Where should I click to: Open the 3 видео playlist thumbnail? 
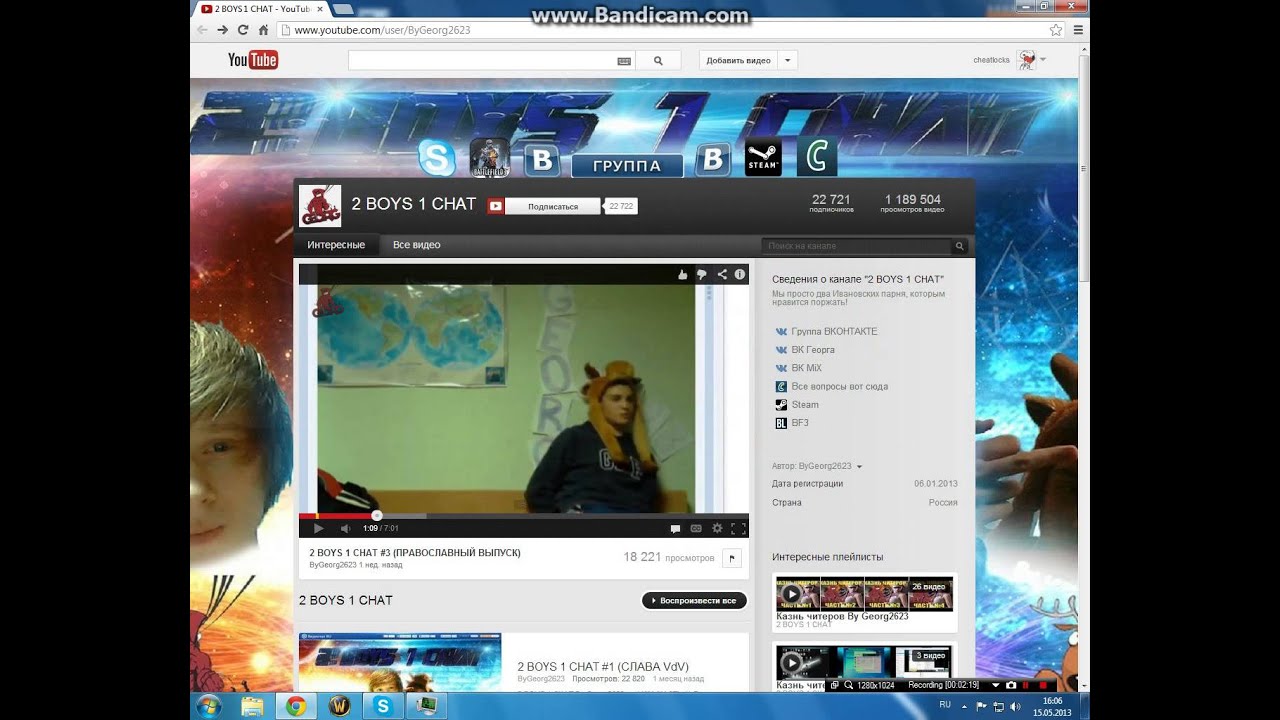point(865,661)
